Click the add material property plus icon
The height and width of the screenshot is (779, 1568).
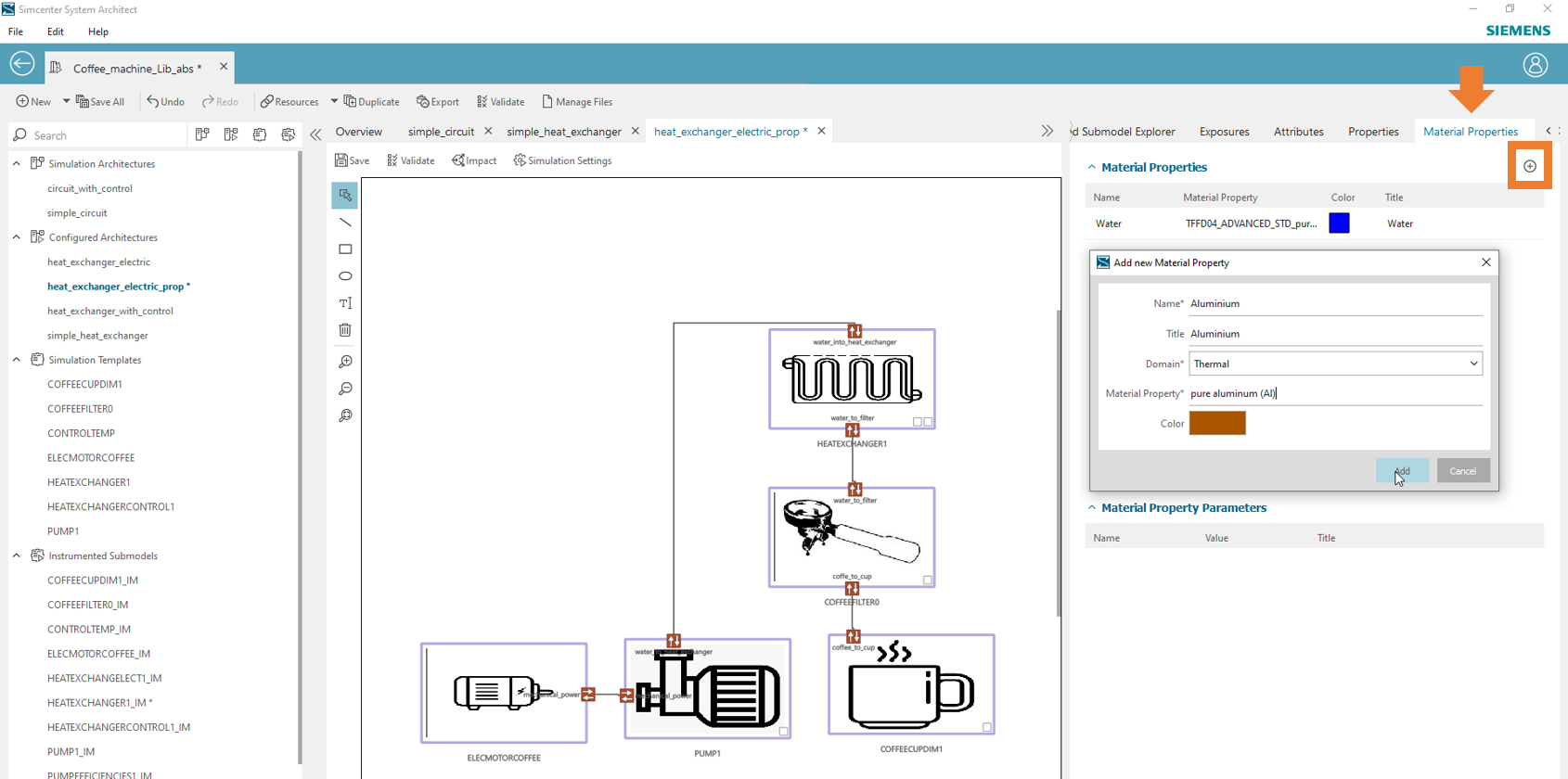pos(1530,166)
